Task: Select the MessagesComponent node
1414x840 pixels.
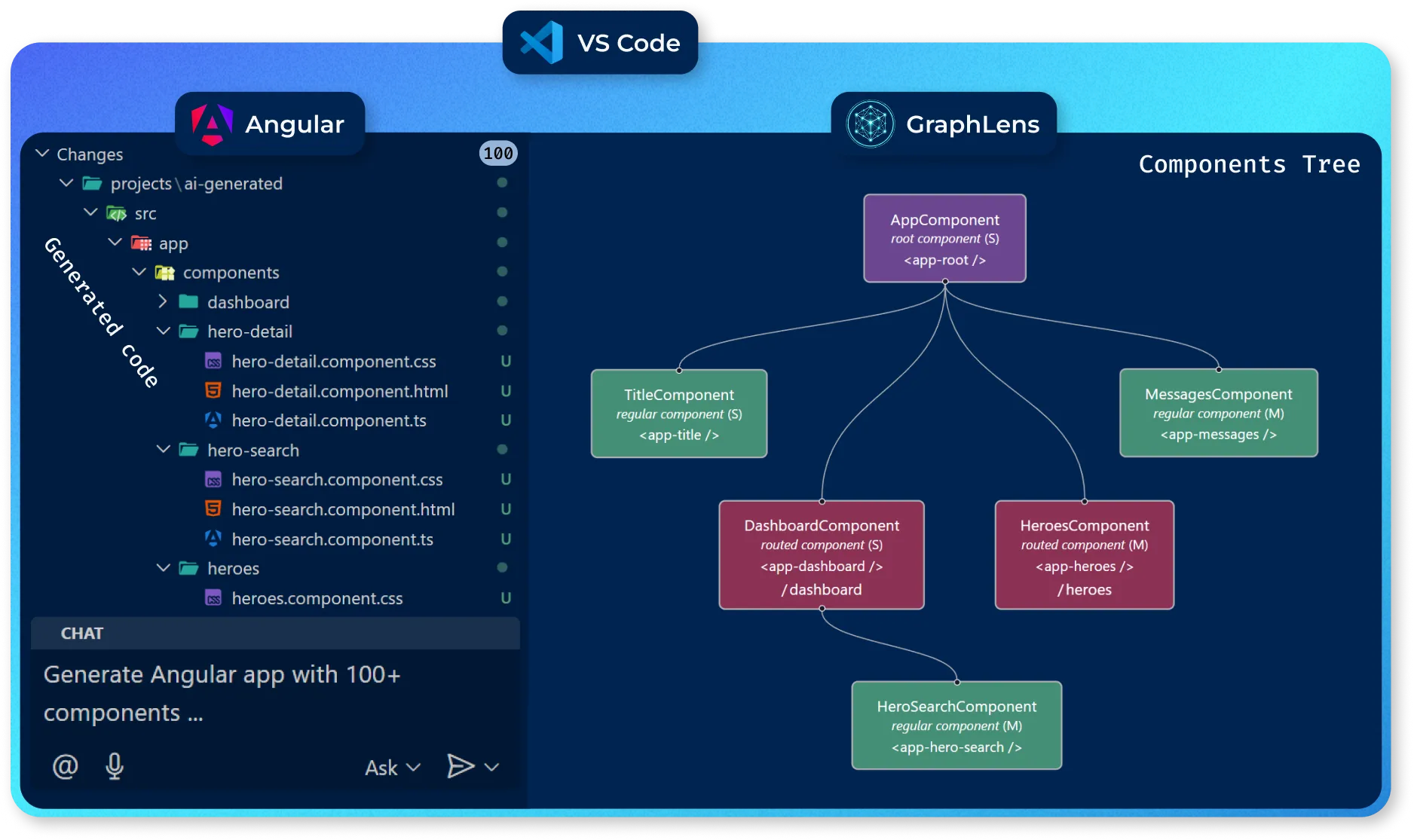Action: coord(1219,413)
